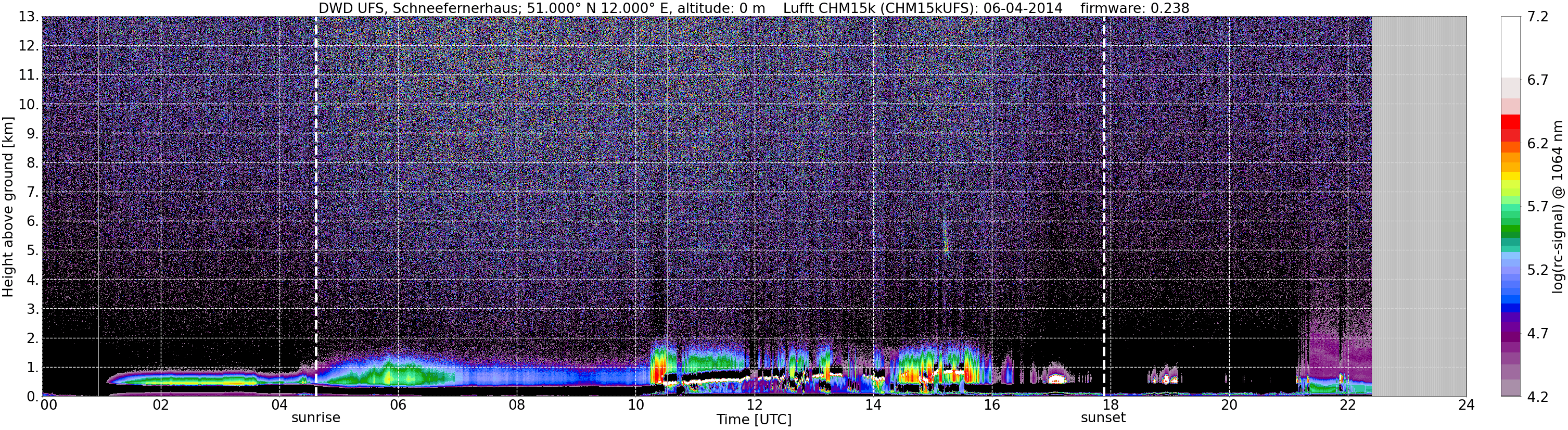Viewport: 1568px width, 430px height.
Task: Click the 02 time axis tick label
Action: pyautogui.click(x=160, y=405)
